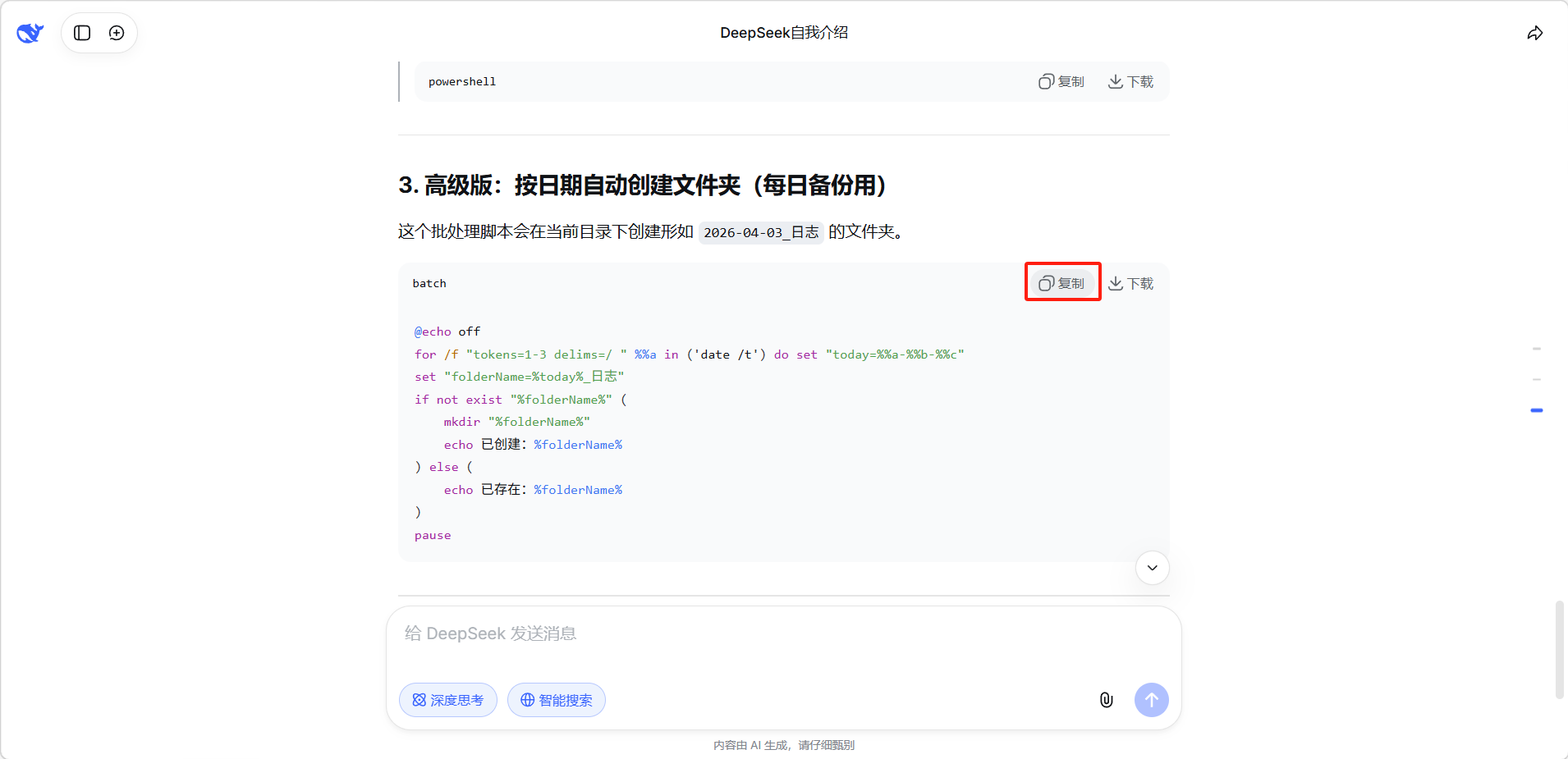Image resolution: width=1568 pixels, height=759 pixels.
Task: Click the share arrow icon
Action: tap(1534, 33)
